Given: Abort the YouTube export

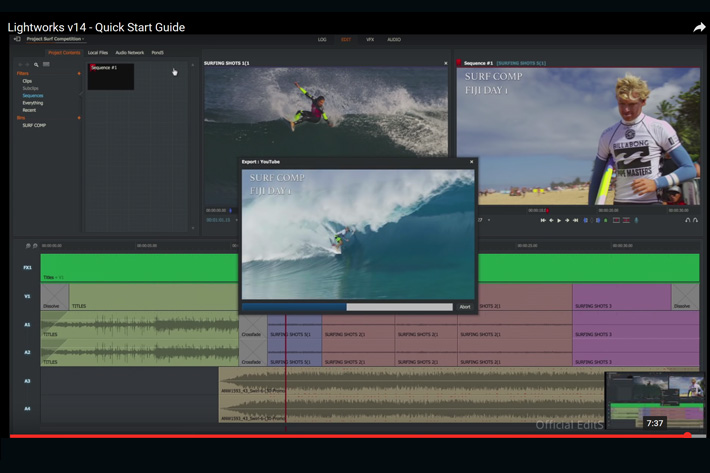Looking at the screenshot, I should (464, 307).
